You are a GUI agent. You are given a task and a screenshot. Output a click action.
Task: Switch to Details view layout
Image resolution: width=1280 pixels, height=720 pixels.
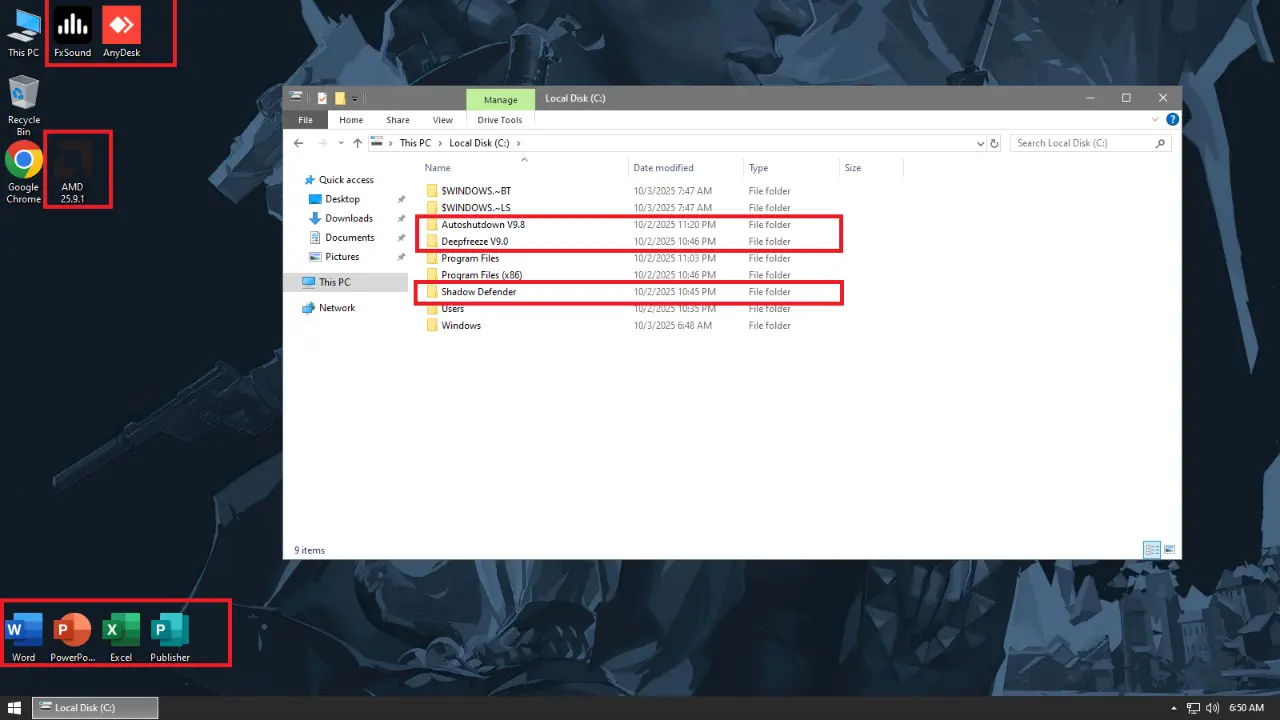(x=1152, y=550)
